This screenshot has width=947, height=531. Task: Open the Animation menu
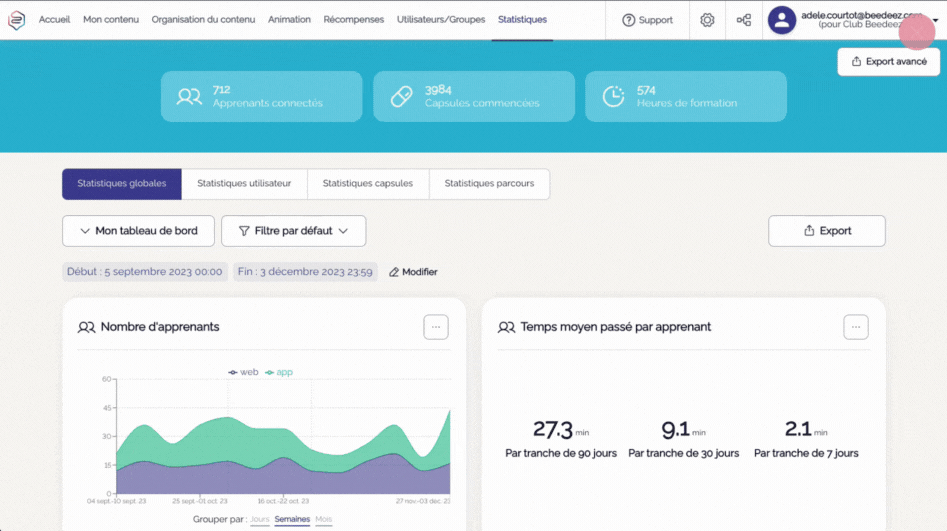[289, 20]
